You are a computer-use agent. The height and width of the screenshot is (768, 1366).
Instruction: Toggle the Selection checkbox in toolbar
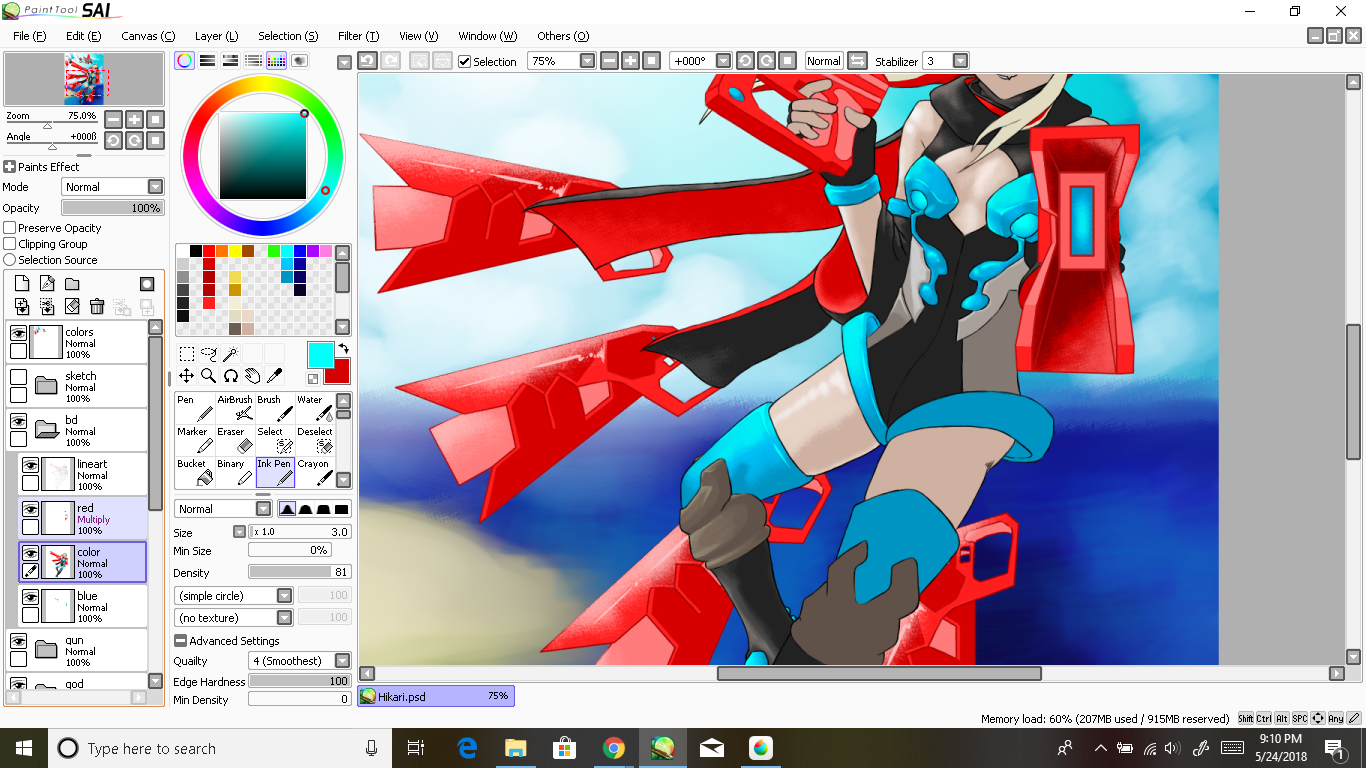point(464,62)
